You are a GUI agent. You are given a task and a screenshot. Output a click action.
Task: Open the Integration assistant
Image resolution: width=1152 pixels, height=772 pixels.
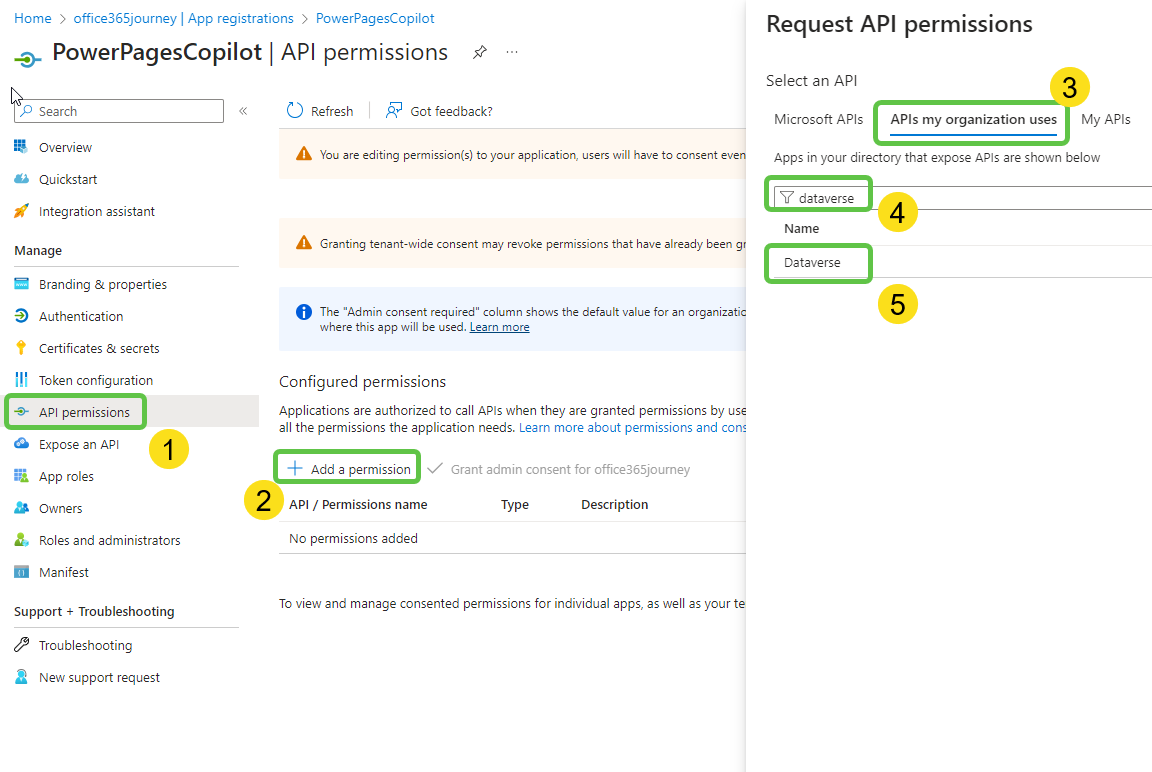94,211
